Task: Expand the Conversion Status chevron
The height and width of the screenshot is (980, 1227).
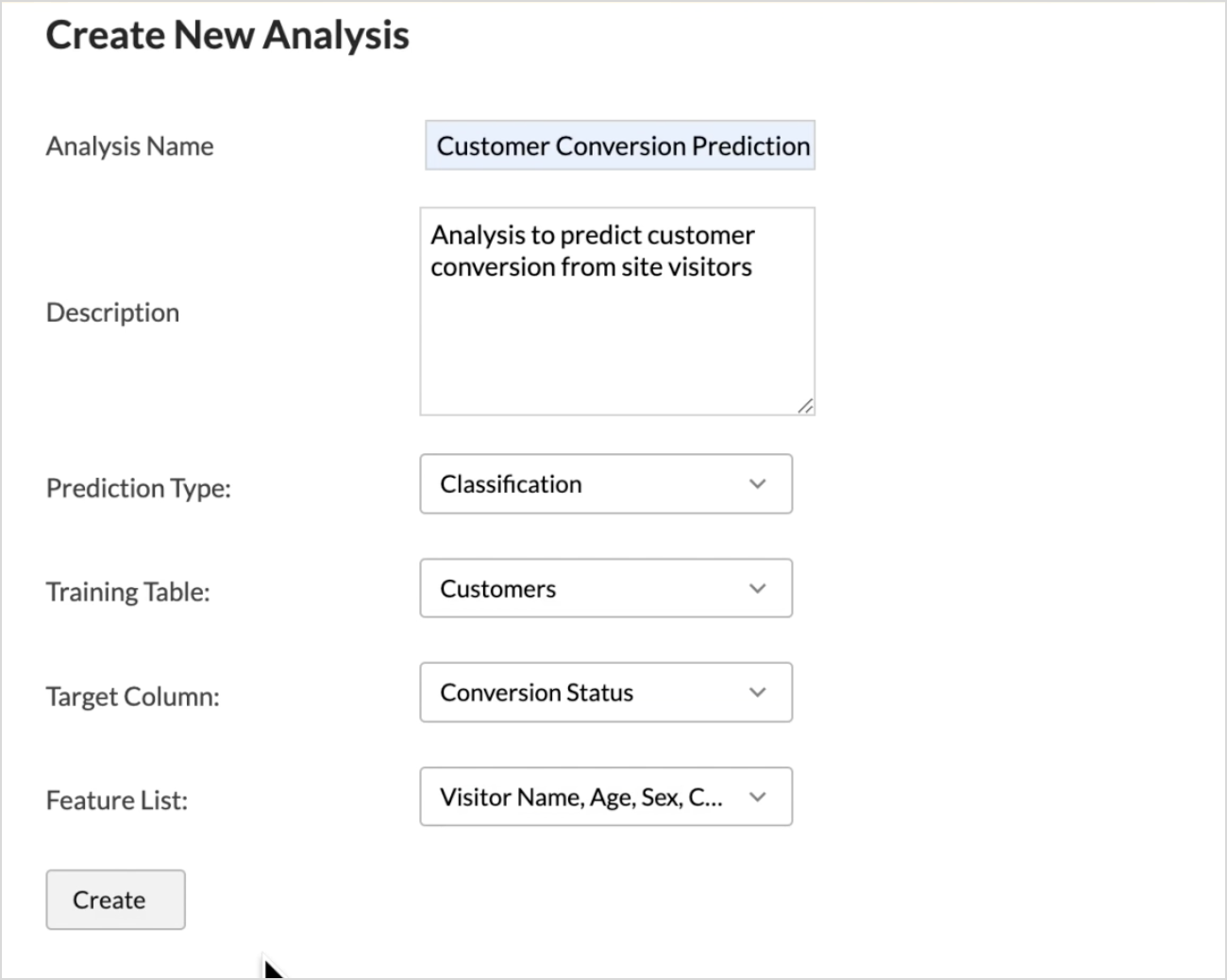Action: click(756, 692)
